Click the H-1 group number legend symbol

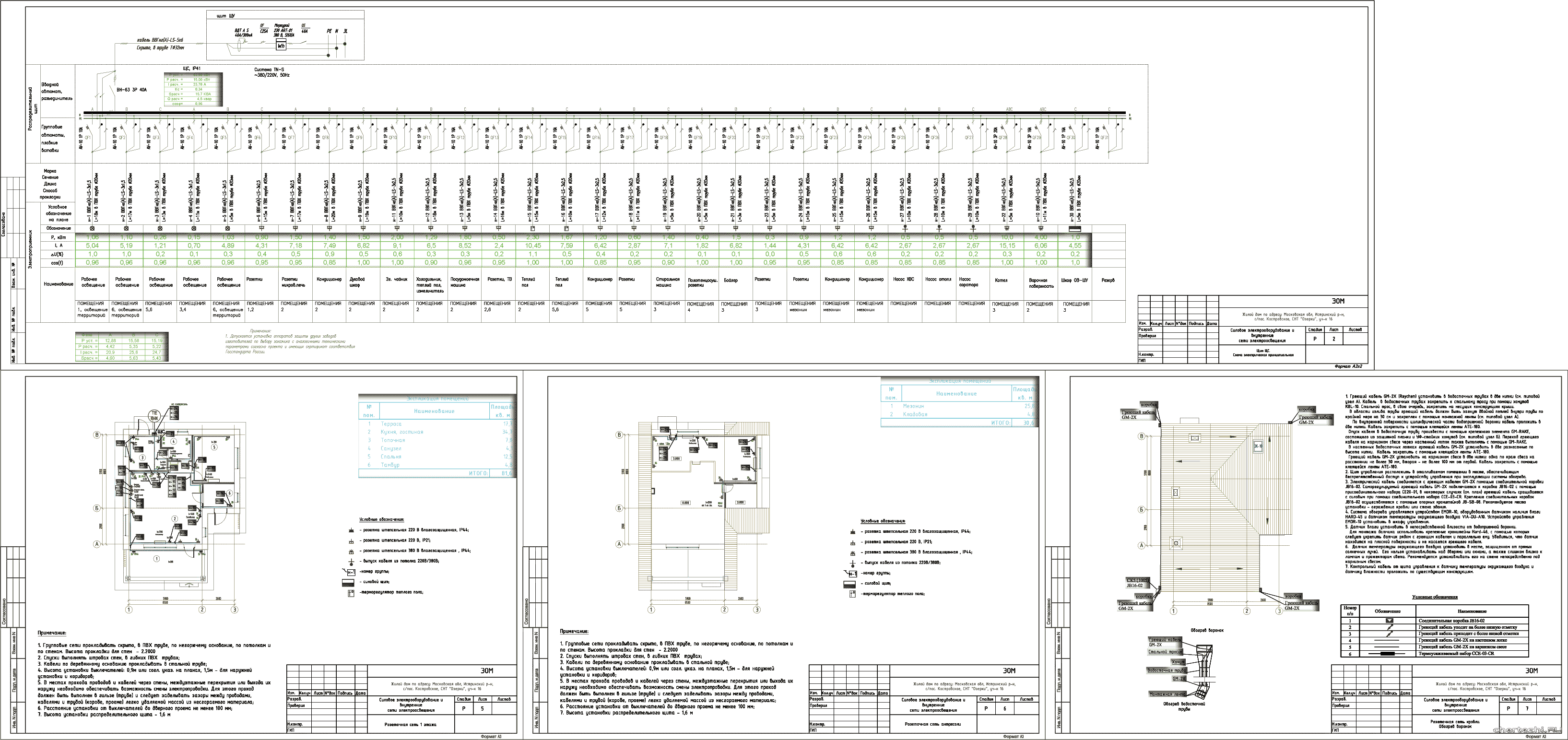350,572
